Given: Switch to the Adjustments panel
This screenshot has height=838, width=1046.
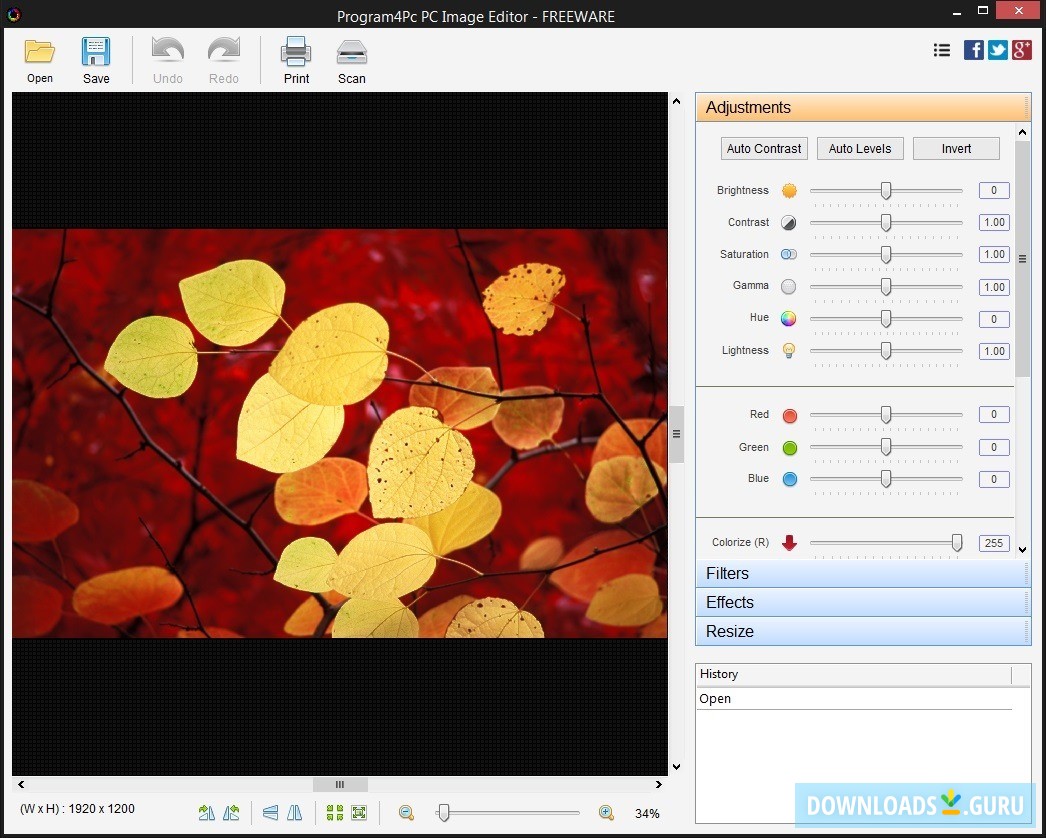Looking at the screenshot, I should pyautogui.click(x=862, y=107).
